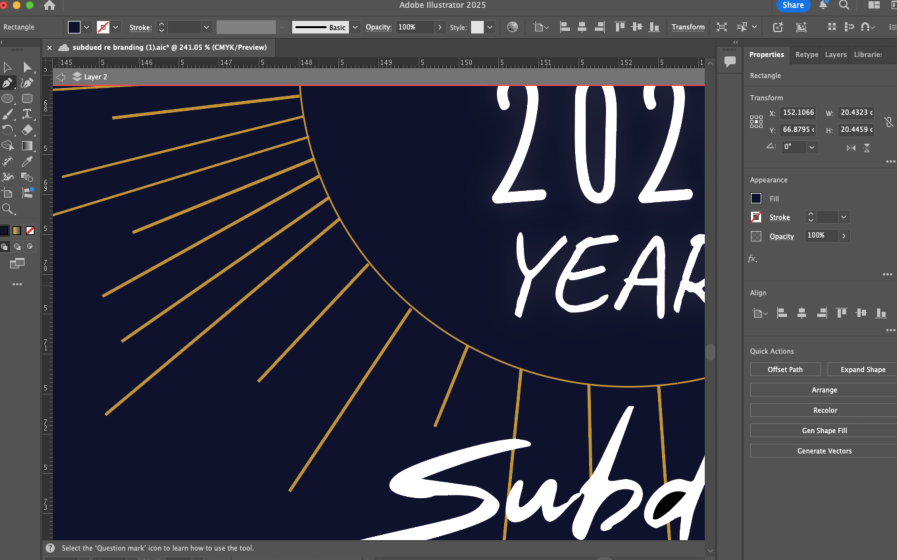897x560 pixels.
Task: Switch to the Libraries tab
Action: (x=868, y=54)
